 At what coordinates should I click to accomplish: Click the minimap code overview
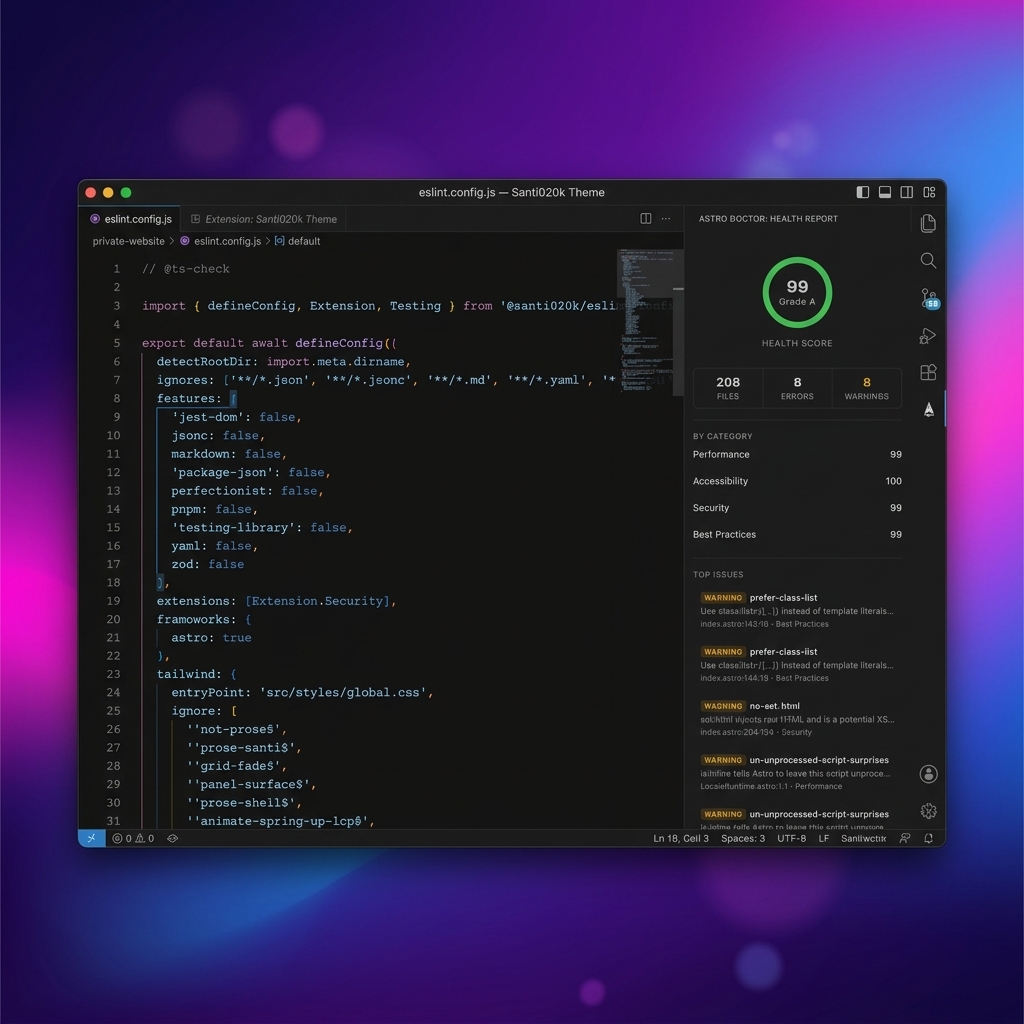[645, 320]
